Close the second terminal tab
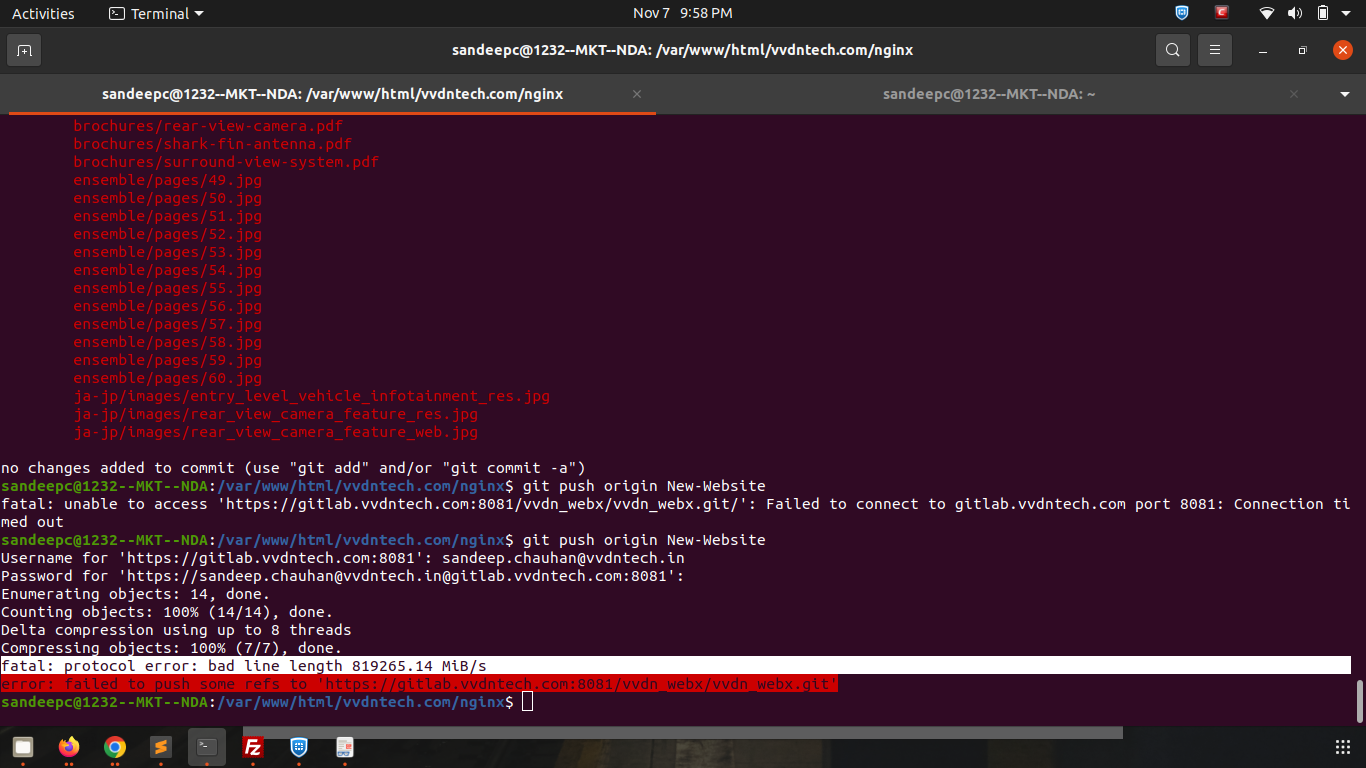 [1294, 94]
